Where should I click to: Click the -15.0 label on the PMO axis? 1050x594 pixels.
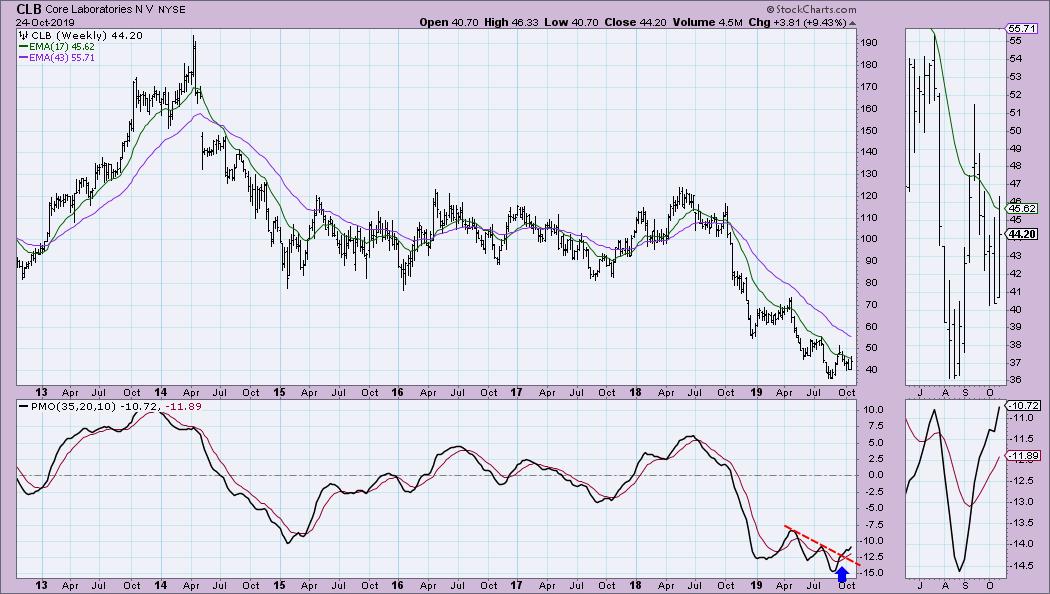click(x=873, y=573)
